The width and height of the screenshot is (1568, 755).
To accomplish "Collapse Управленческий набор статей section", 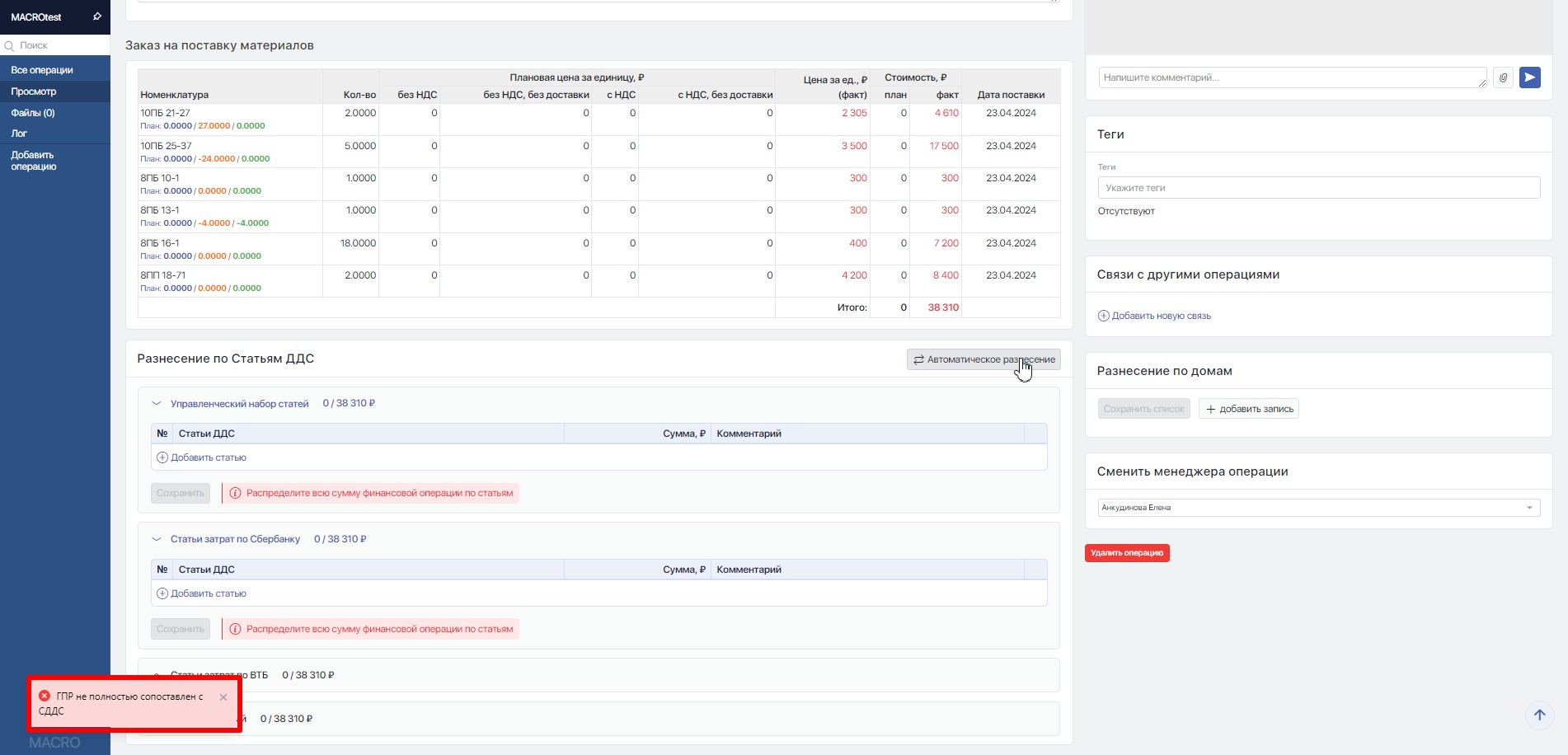I will click(x=156, y=404).
